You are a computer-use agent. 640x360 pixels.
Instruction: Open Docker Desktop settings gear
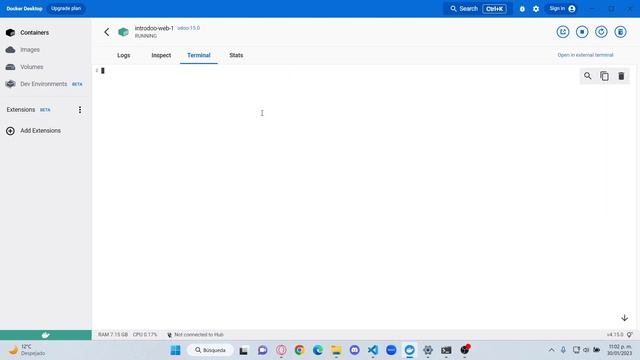[536, 9]
